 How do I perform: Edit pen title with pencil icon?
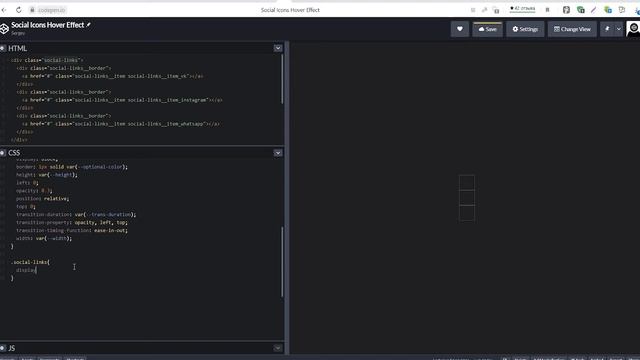pos(88,25)
